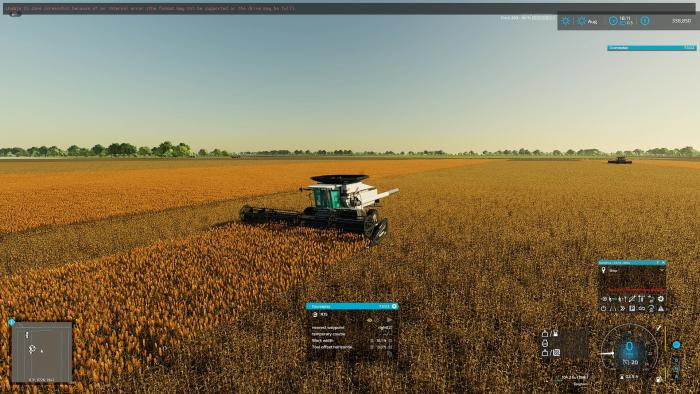Click the clock icon in top HUD
The image size is (700, 394).
pos(613,21)
